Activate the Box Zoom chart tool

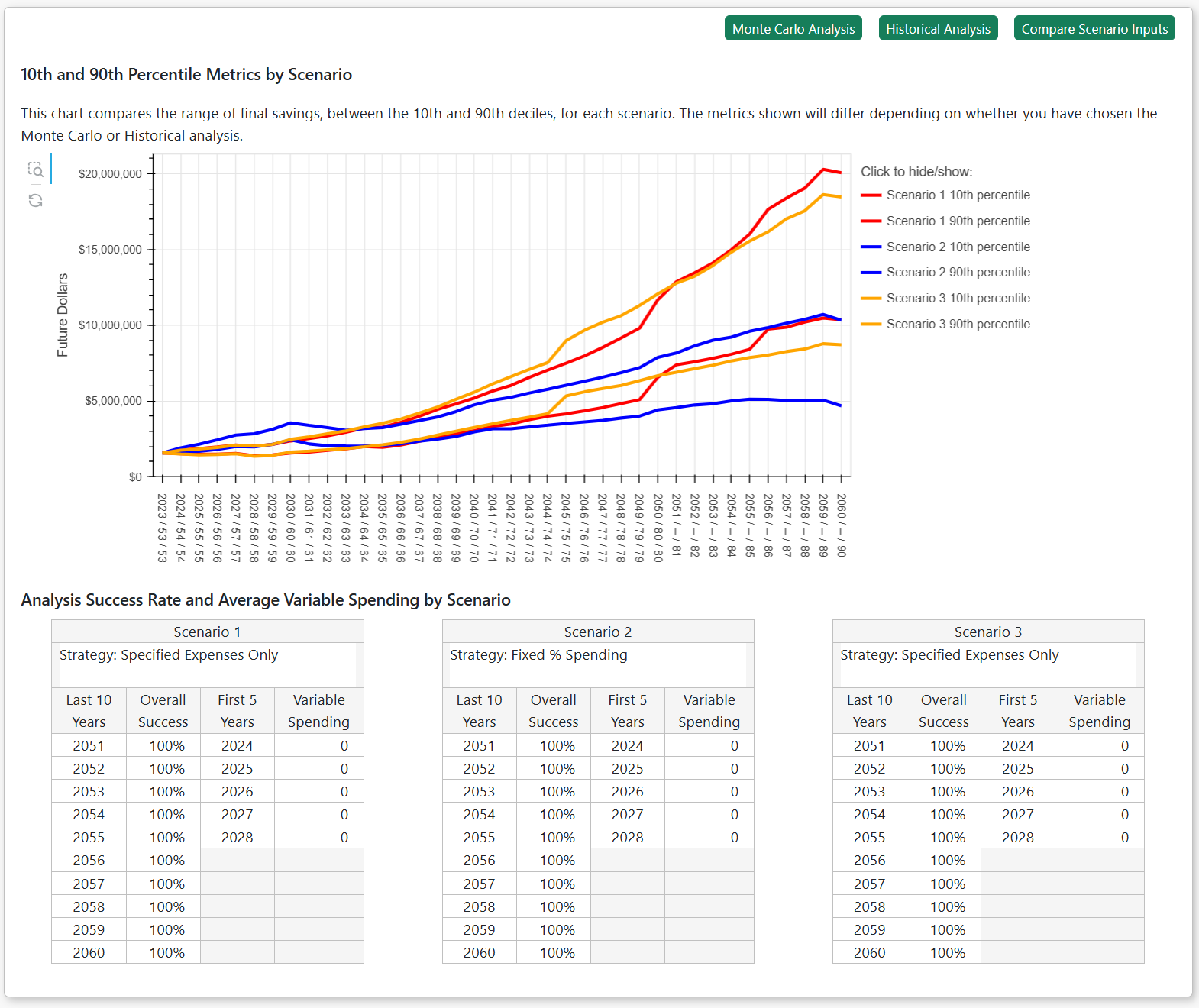35,170
